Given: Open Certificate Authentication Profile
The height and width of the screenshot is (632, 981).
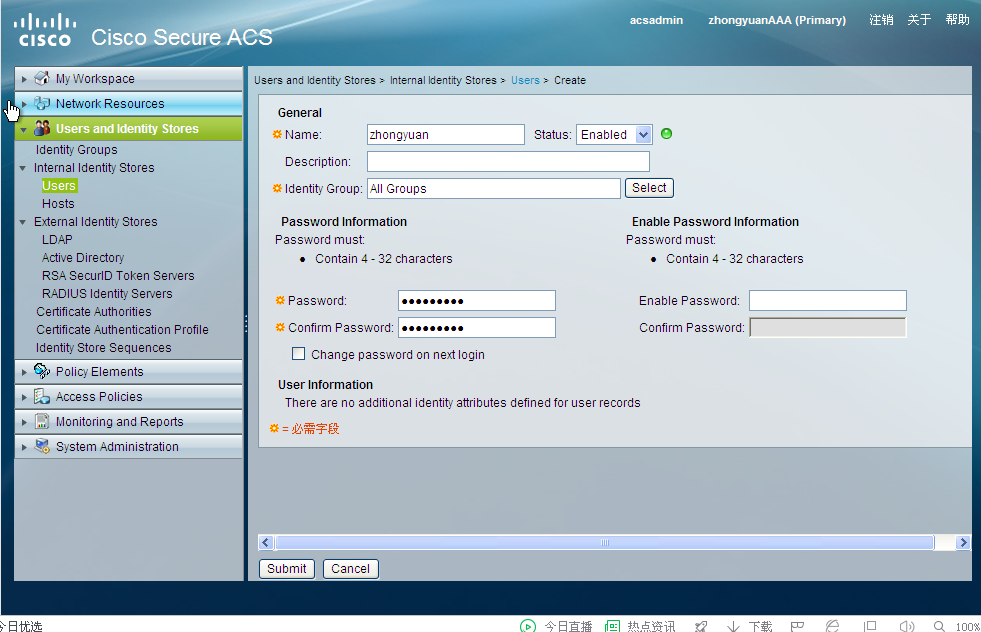Looking at the screenshot, I should 122,329.
